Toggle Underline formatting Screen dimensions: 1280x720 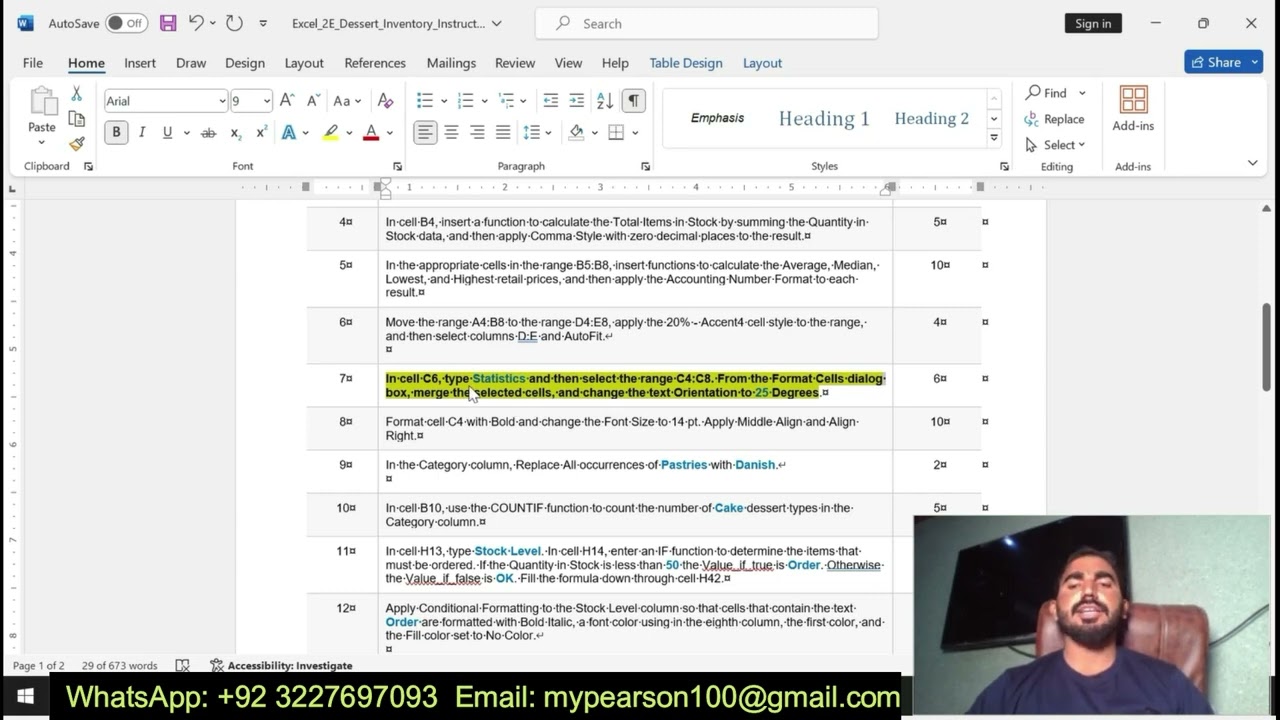[167, 133]
